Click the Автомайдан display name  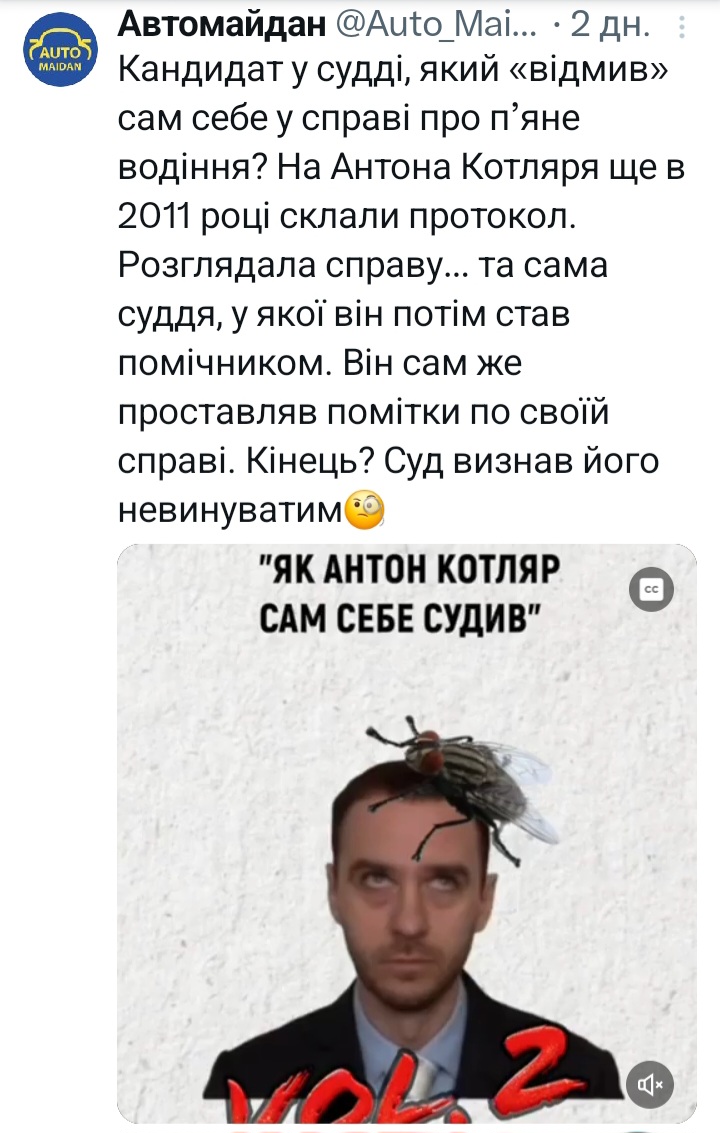pos(222,25)
